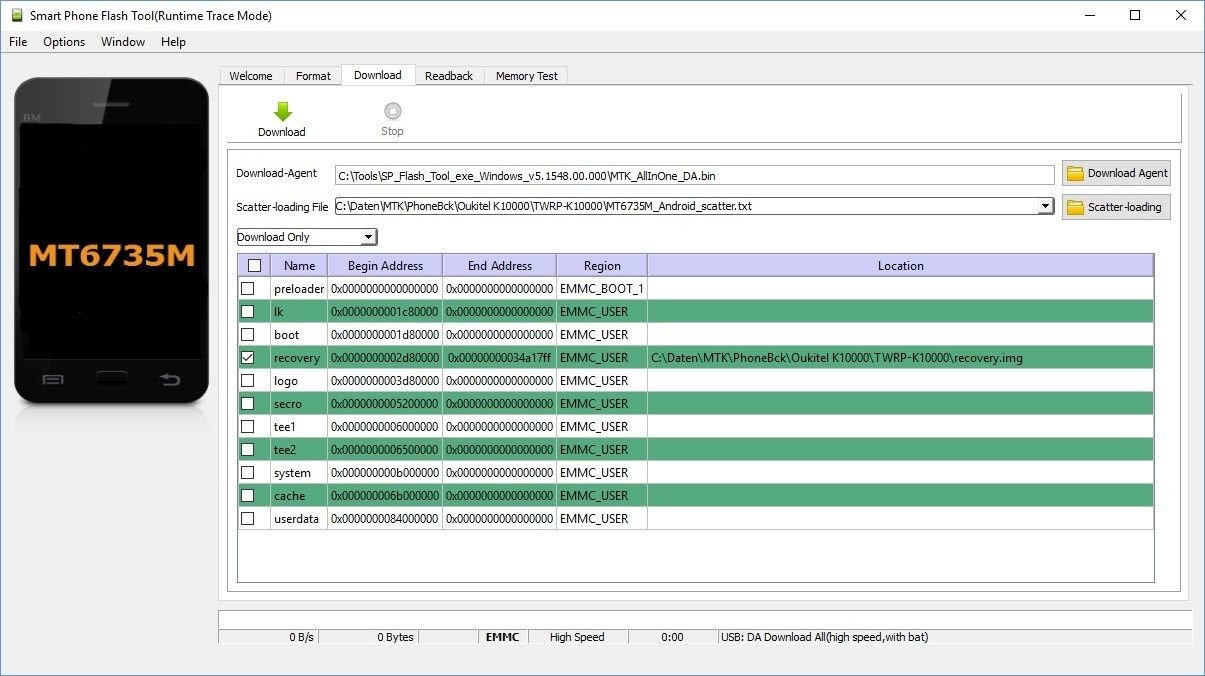Check the cache partition checkbox
This screenshot has width=1205, height=676.
[x=248, y=495]
